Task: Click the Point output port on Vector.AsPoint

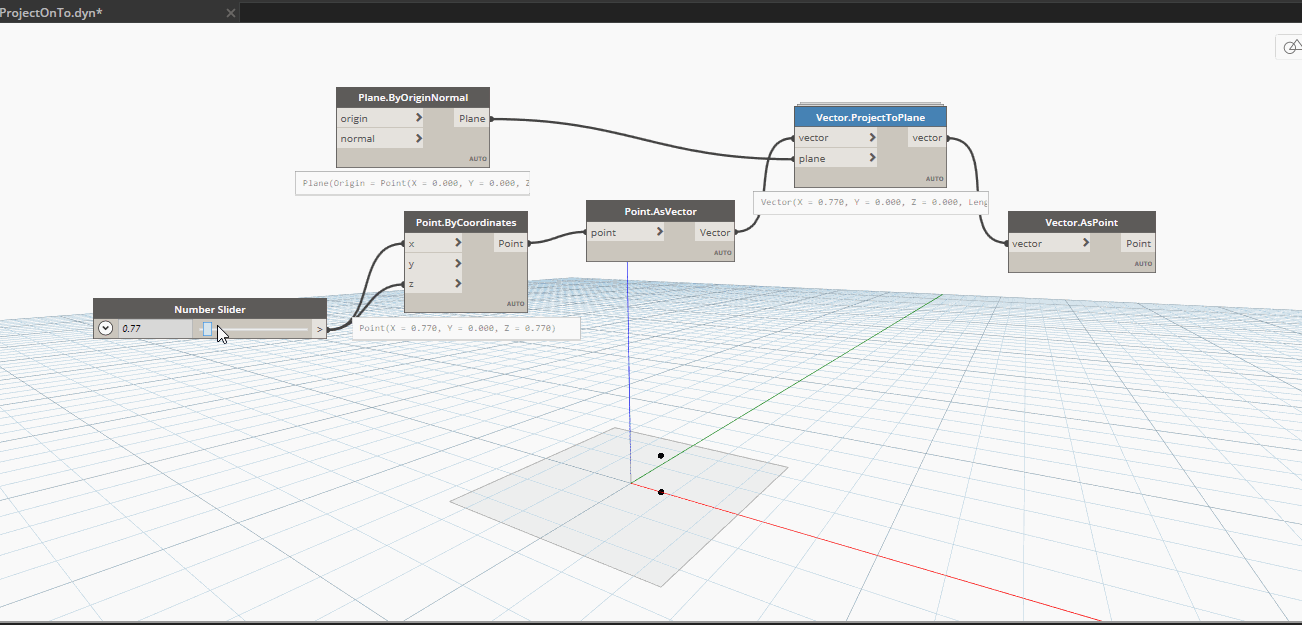Action: coord(1138,243)
